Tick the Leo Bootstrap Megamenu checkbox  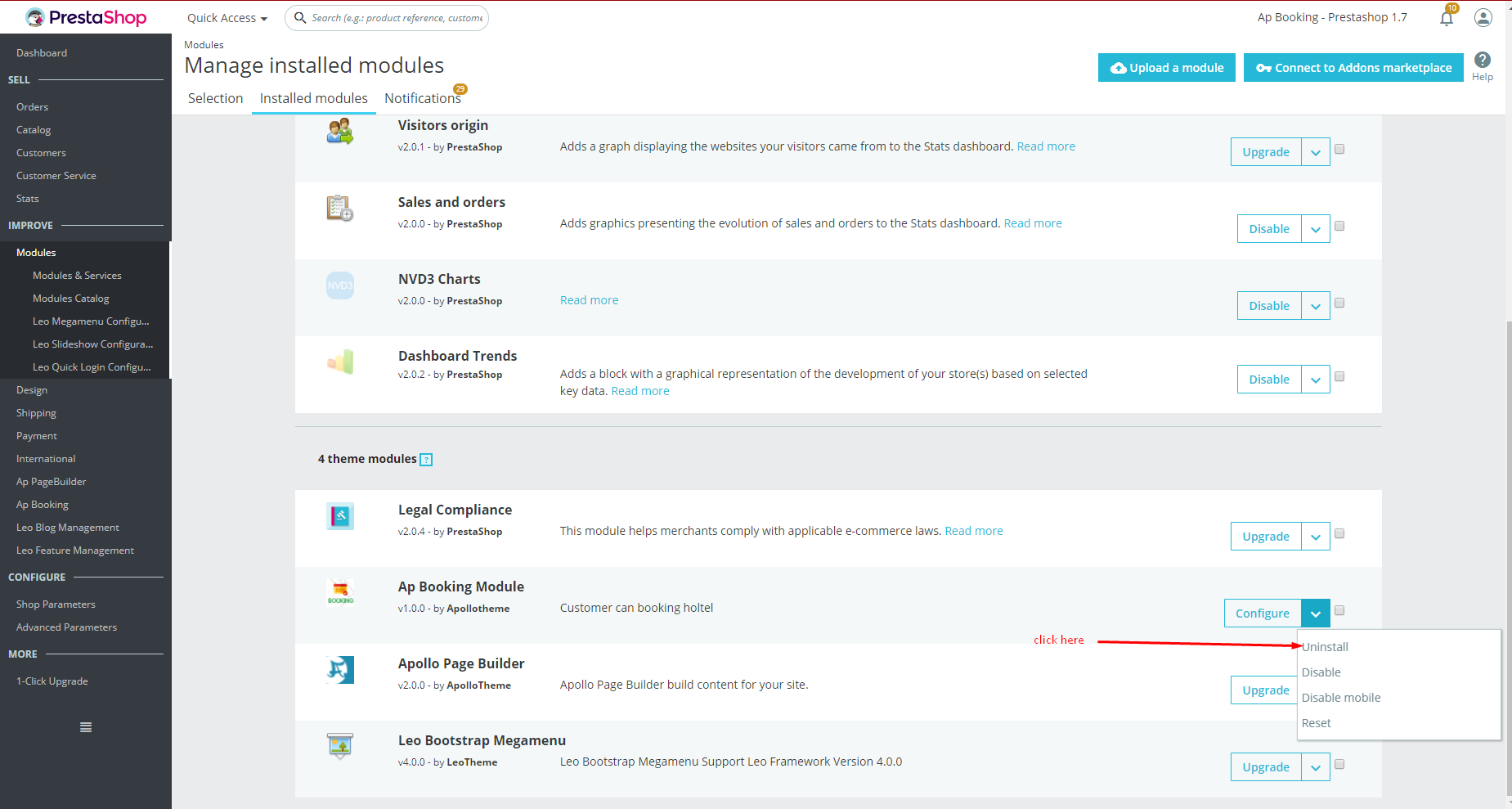tap(1339, 764)
